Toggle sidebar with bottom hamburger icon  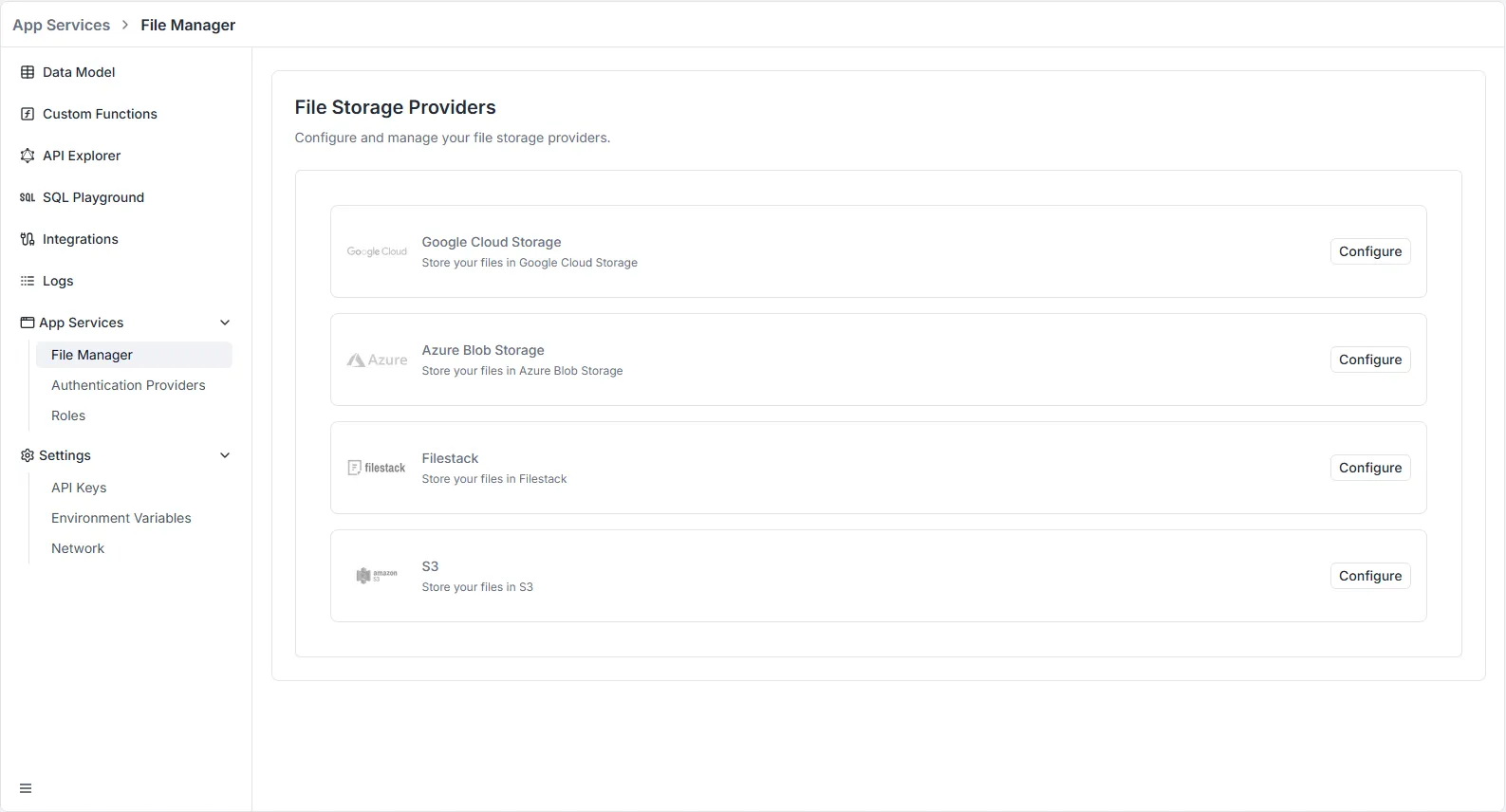click(x=26, y=788)
